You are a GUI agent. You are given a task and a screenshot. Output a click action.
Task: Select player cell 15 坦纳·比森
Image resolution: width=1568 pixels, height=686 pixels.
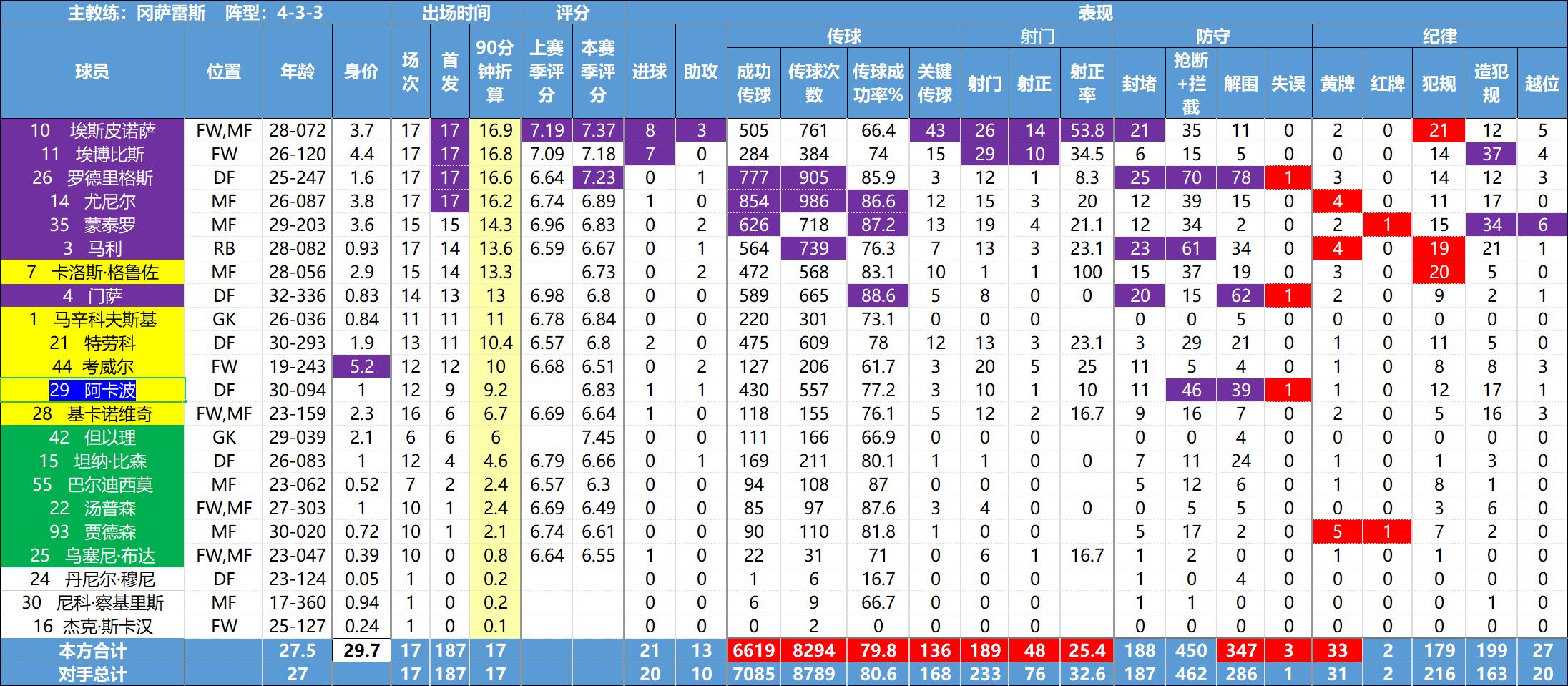point(92,461)
